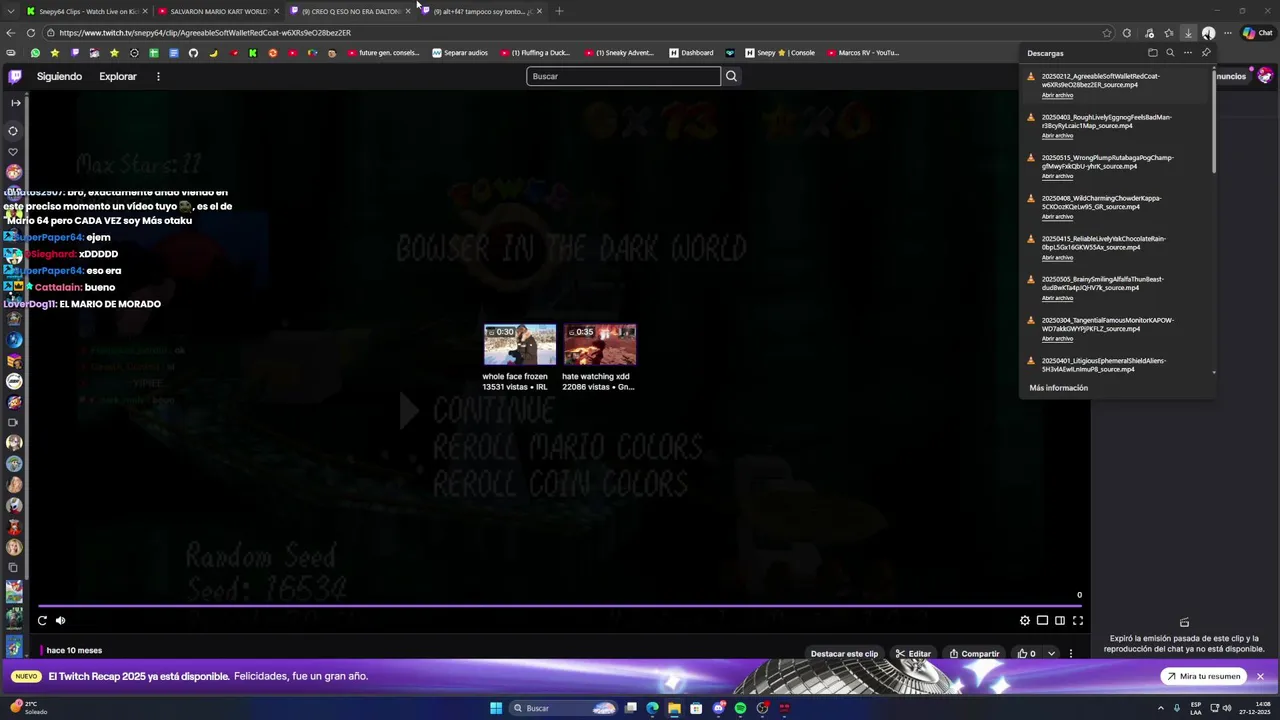Open the Siguiendo tab on Twitch

pyautogui.click(x=59, y=76)
